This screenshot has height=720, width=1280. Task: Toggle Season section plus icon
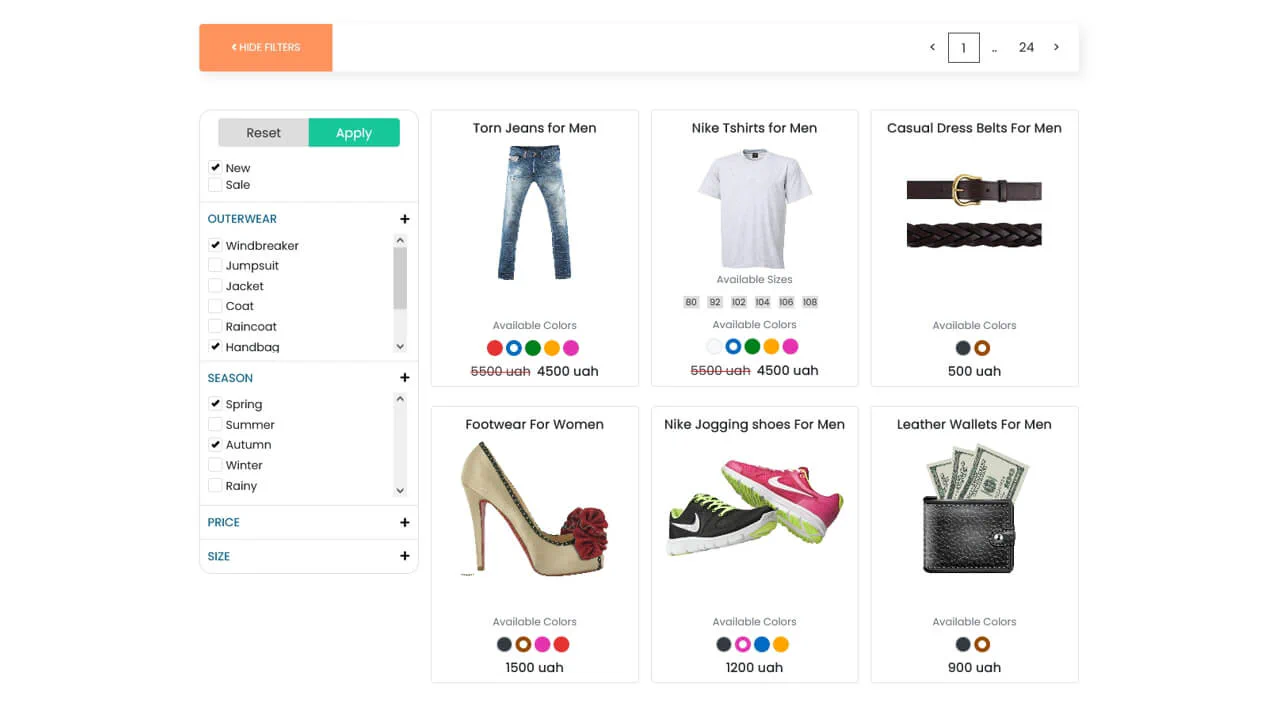[x=405, y=378]
